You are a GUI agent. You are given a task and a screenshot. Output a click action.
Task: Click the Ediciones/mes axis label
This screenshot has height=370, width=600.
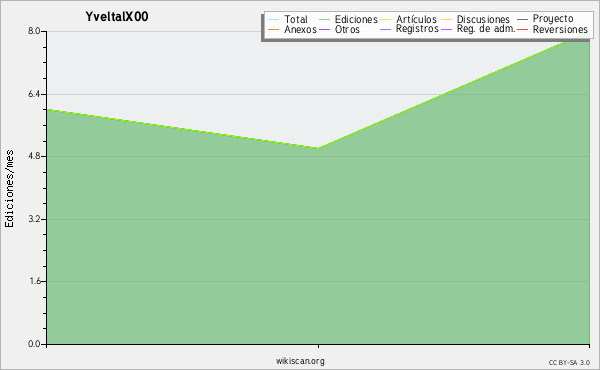[9, 188]
